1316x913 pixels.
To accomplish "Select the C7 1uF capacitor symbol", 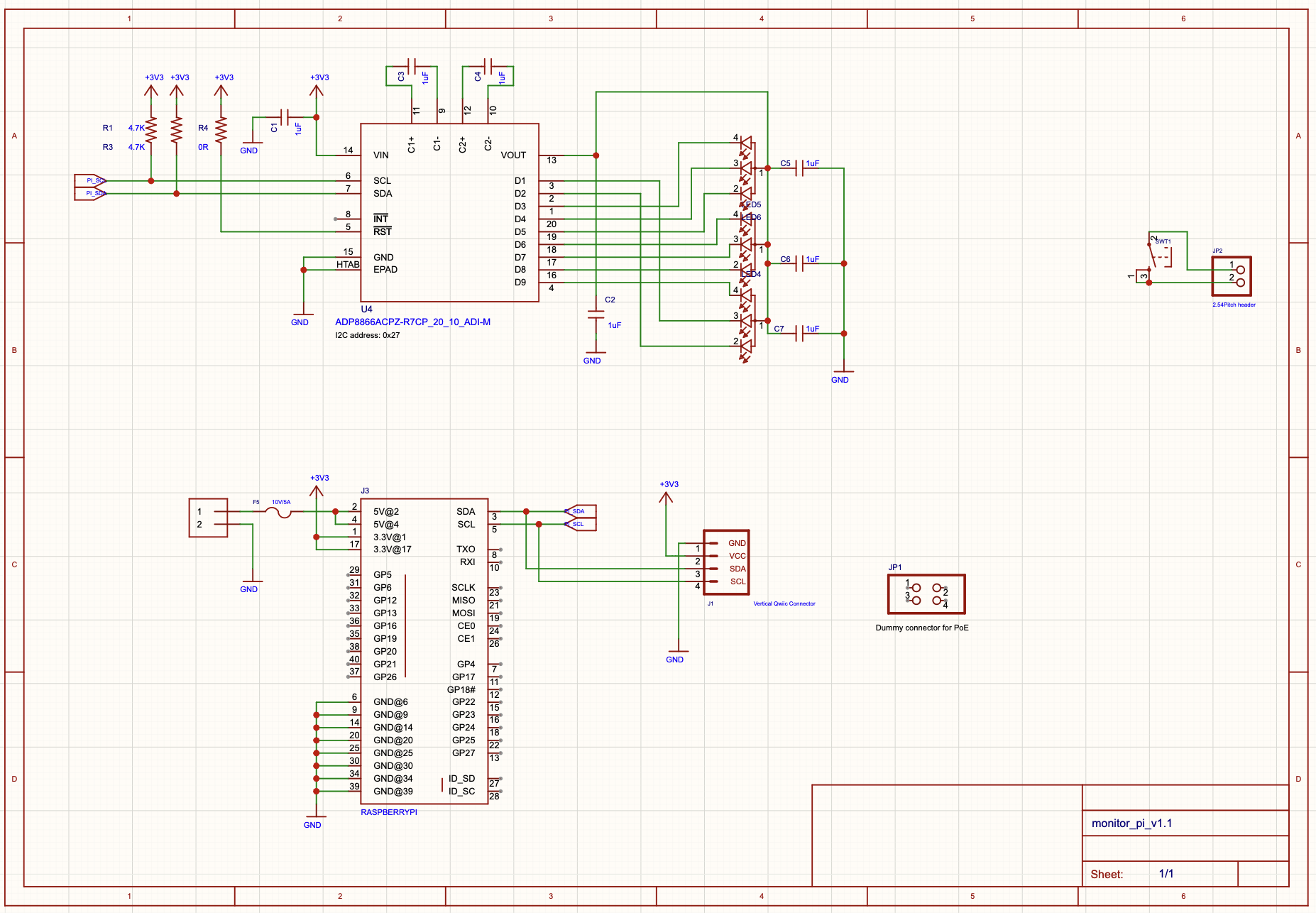I will click(799, 333).
